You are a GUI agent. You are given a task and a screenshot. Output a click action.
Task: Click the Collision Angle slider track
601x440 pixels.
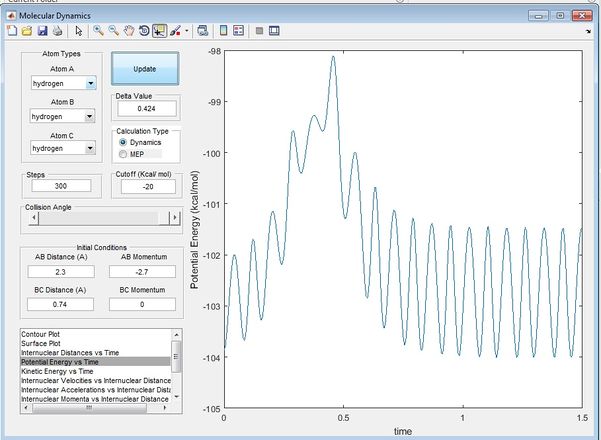point(104,218)
